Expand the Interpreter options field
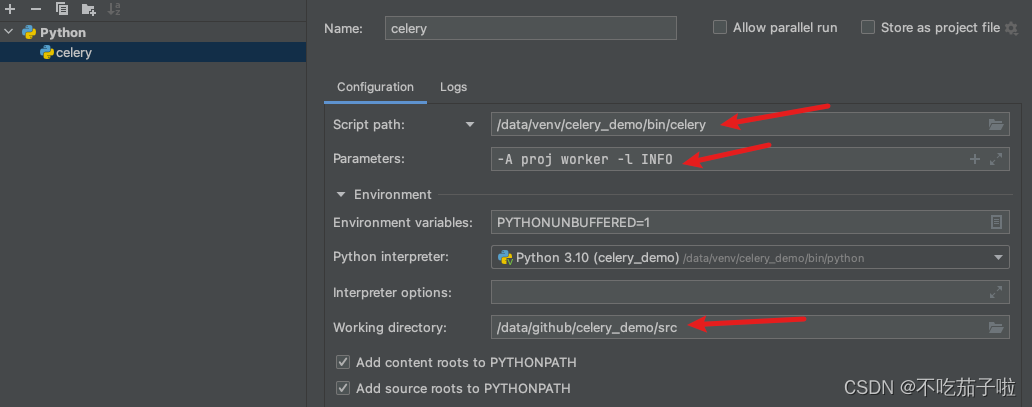Viewport: 1032px width, 407px height. pos(996,292)
